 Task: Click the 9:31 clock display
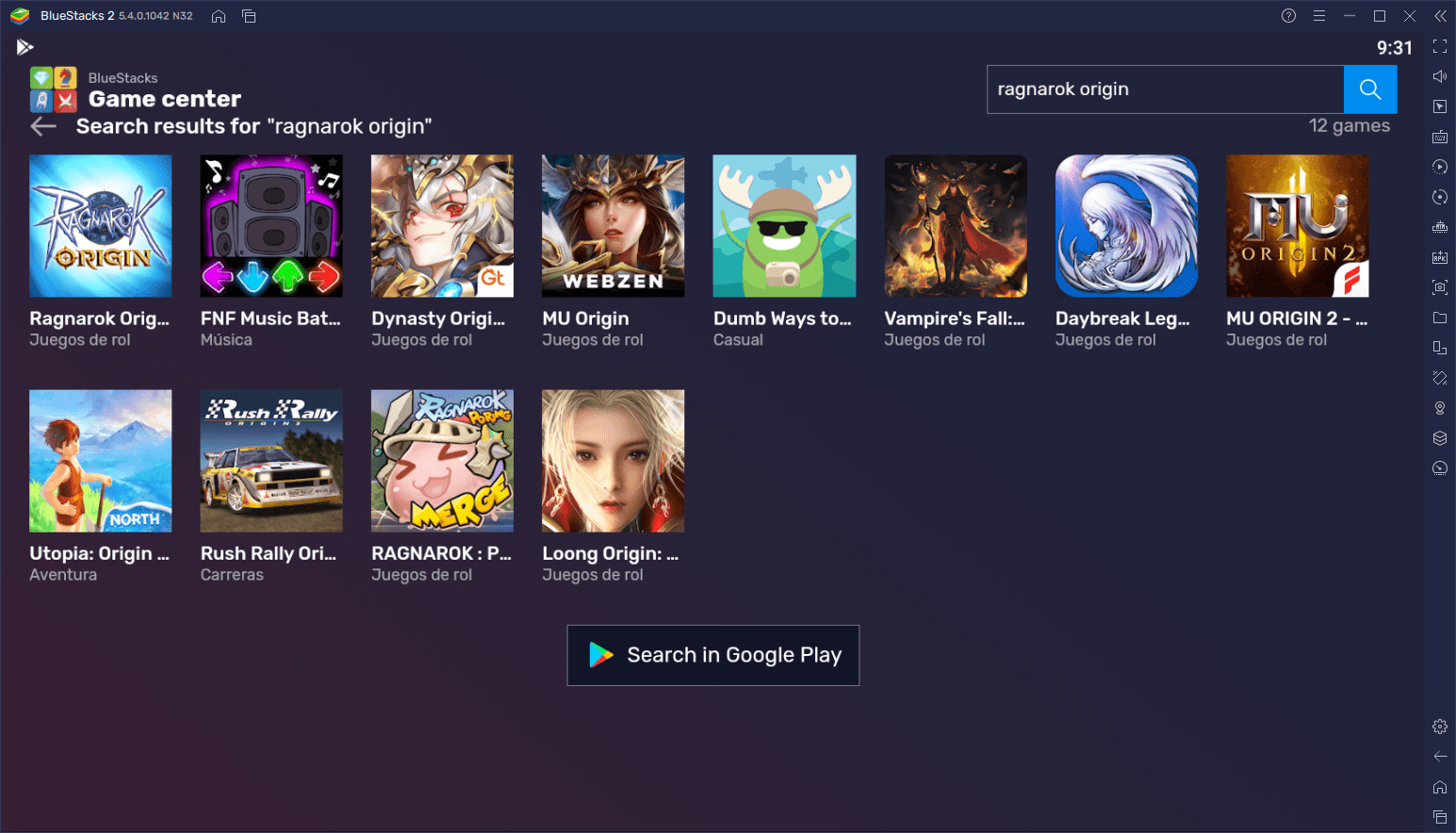(1395, 48)
